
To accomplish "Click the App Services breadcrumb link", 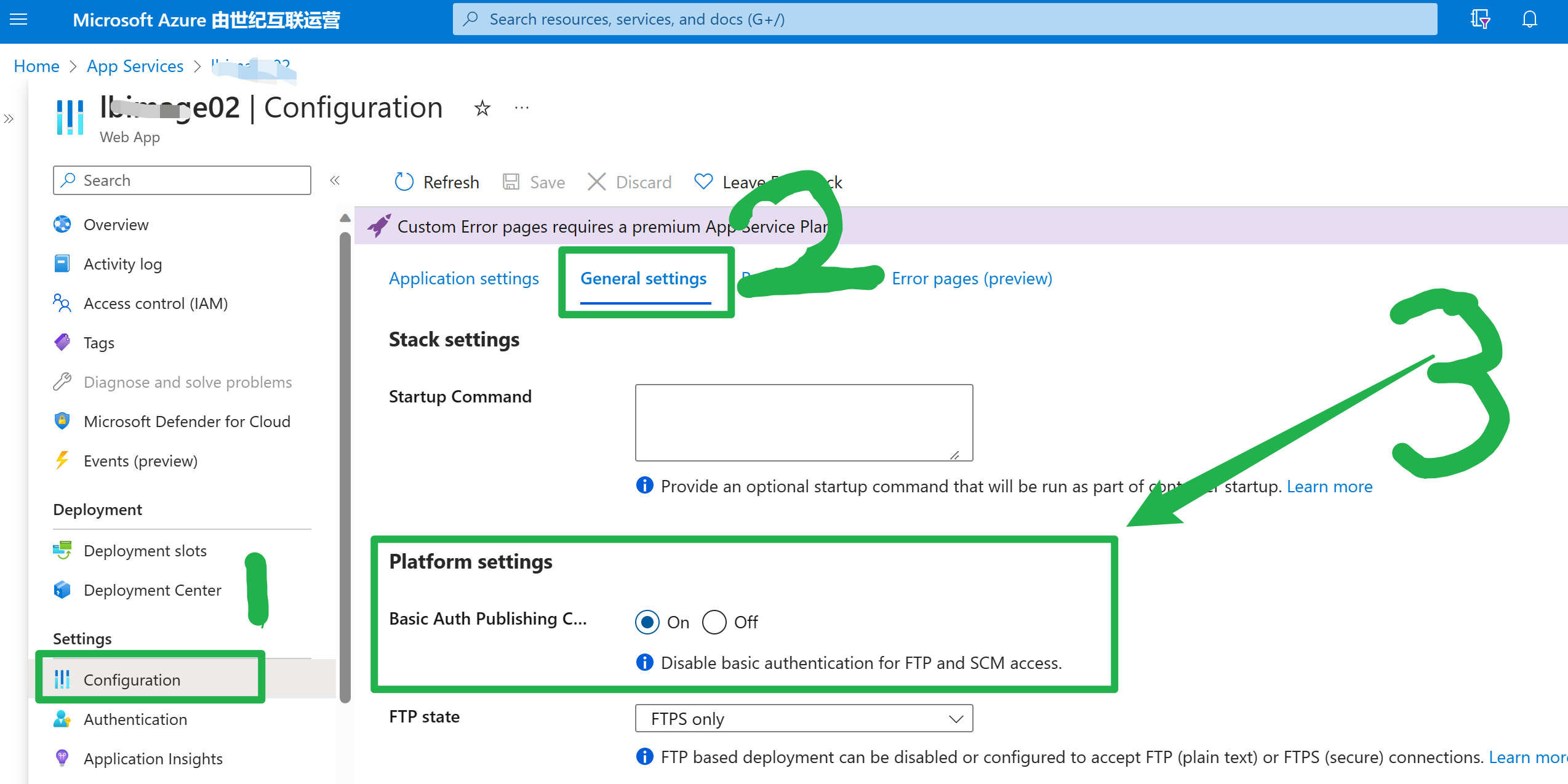I will [135, 66].
